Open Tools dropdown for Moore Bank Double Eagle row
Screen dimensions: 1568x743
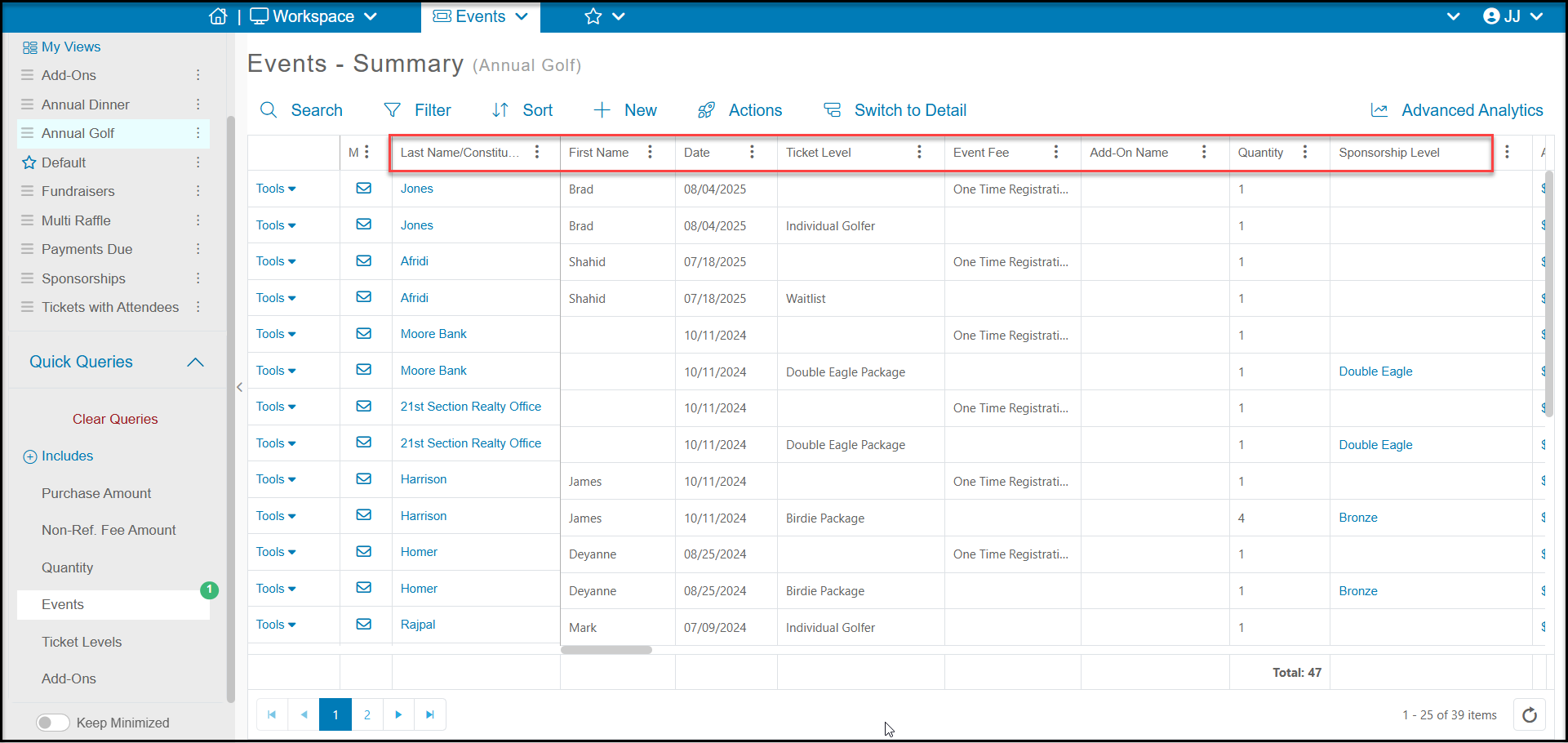[x=276, y=371]
